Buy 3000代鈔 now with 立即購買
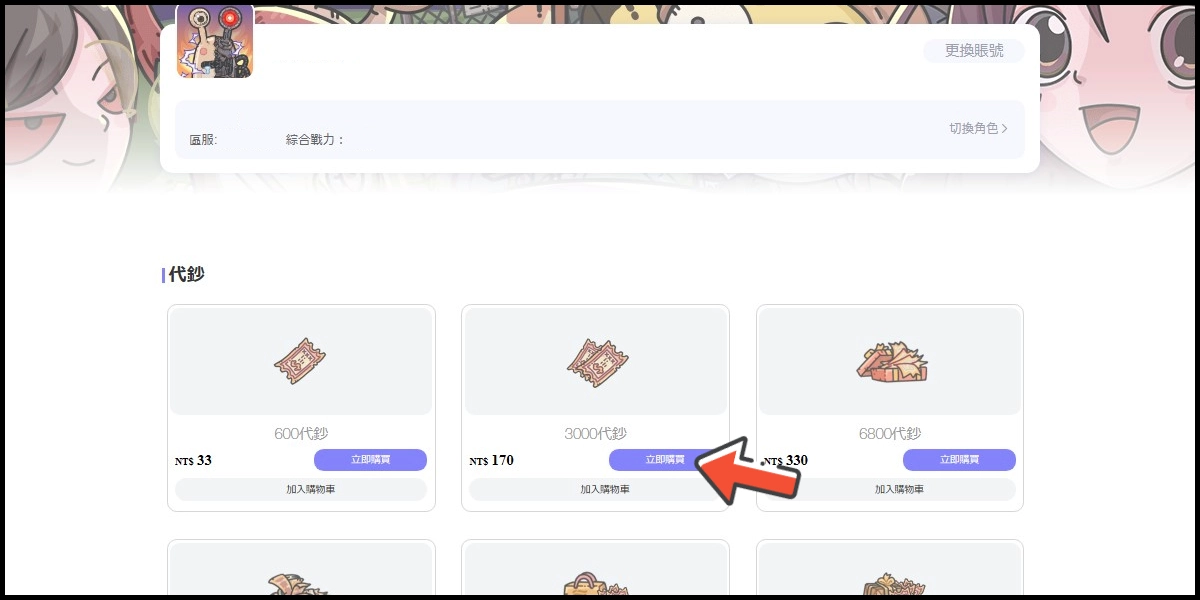The height and width of the screenshot is (600, 1200). [665, 460]
